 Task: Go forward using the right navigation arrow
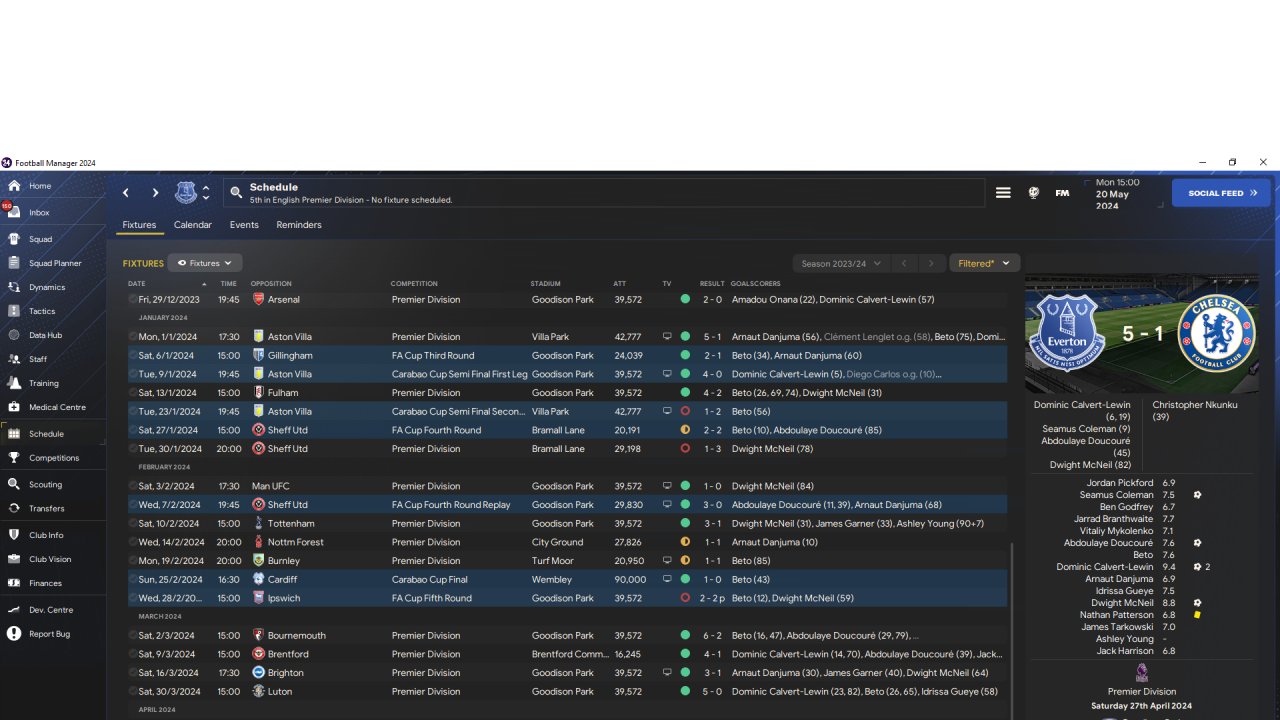click(x=155, y=193)
